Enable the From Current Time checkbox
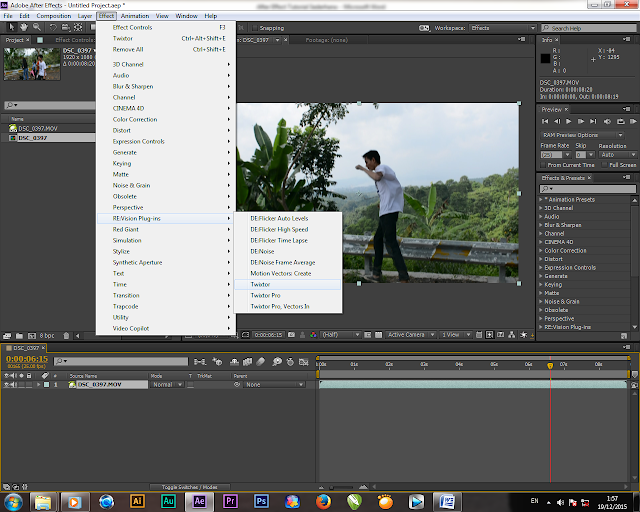This screenshot has width=640, height=512. [x=544, y=165]
